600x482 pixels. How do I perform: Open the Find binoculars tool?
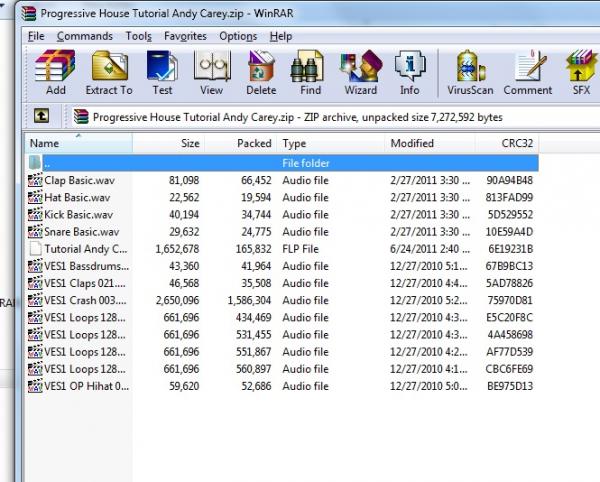pos(310,72)
